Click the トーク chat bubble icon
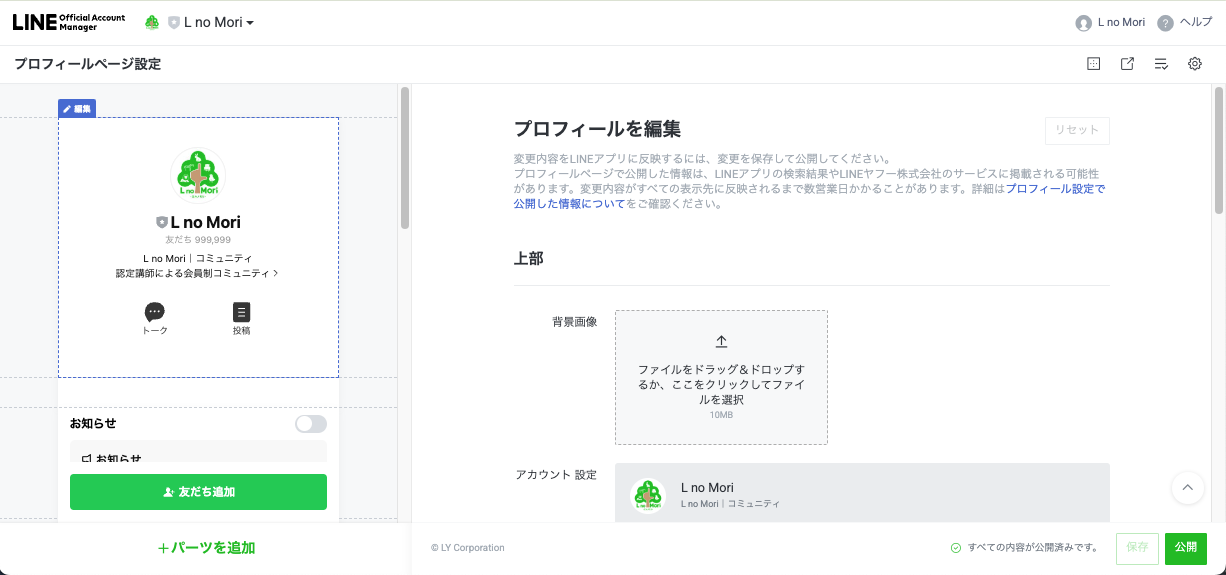This screenshot has height=575, width=1226. [155, 312]
